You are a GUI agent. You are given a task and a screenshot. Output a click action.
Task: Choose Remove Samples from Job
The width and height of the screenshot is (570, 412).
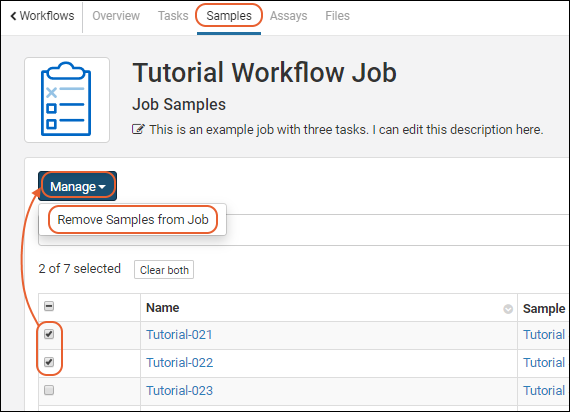(133, 220)
